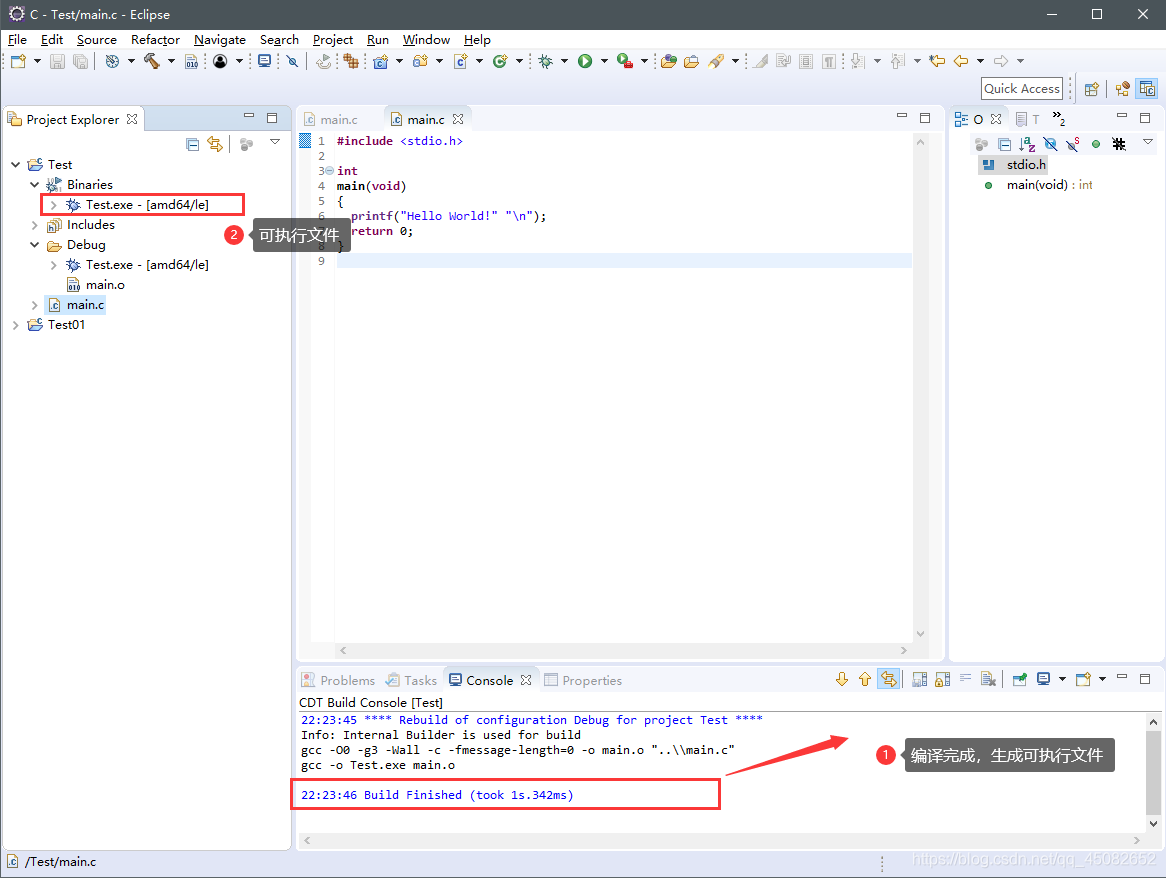Image resolution: width=1166 pixels, height=878 pixels.
Task: Open the Window menu
Action: click(426, 40)
